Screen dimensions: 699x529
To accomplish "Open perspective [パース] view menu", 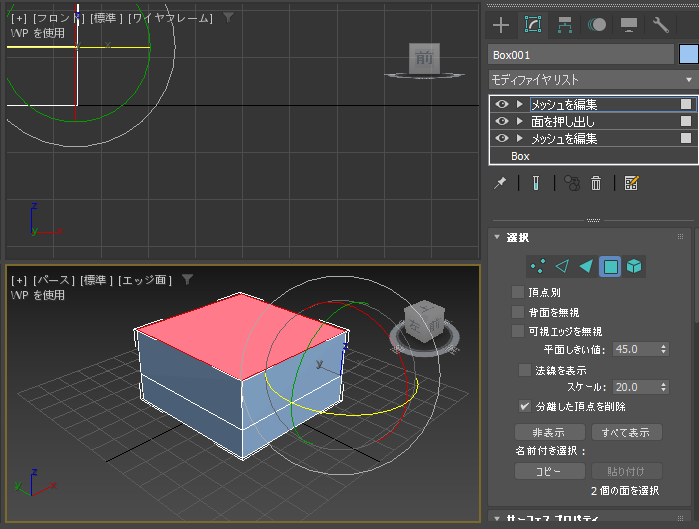I will coord(53,280).
